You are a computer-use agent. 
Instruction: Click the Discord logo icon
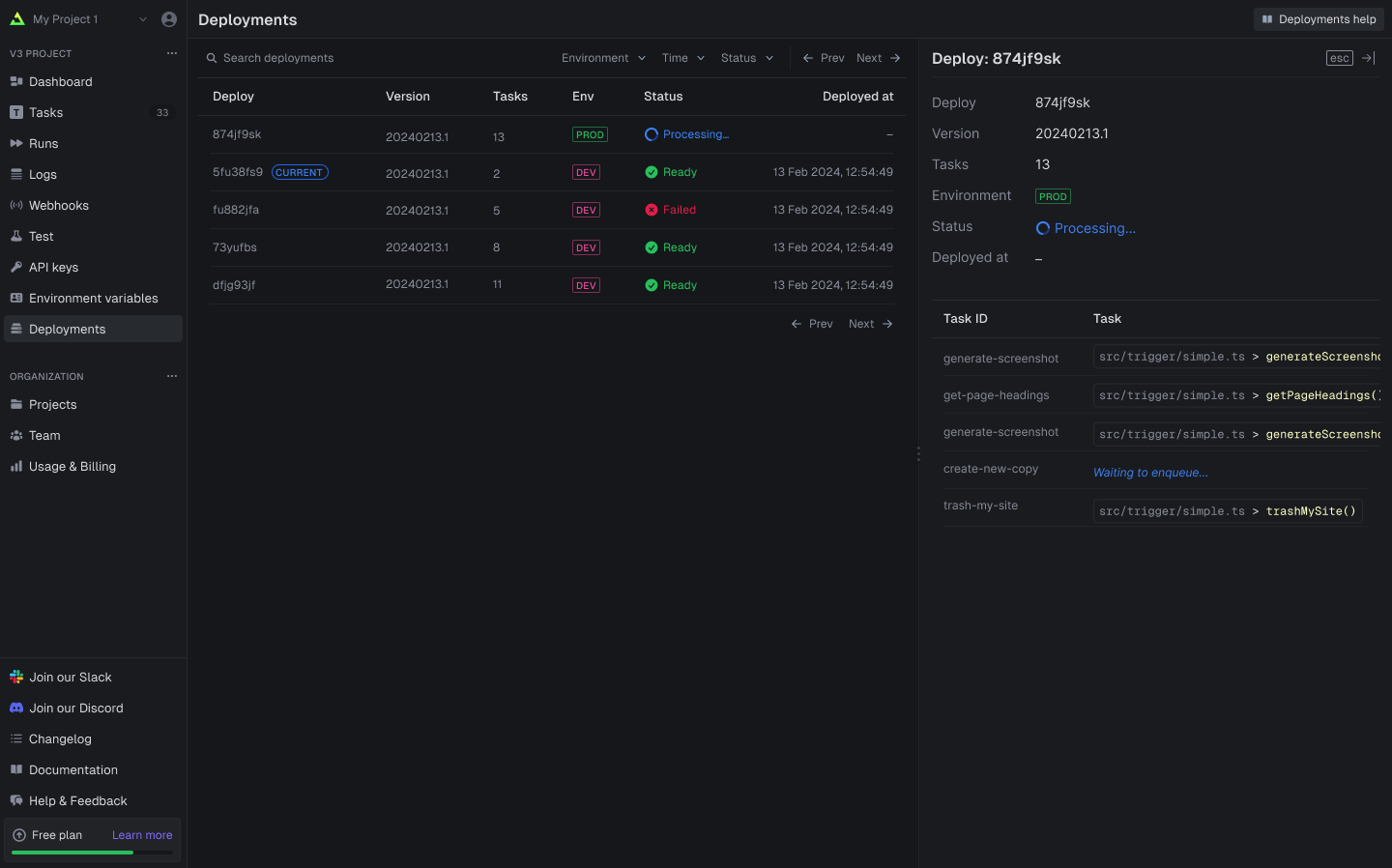(16, 709)
